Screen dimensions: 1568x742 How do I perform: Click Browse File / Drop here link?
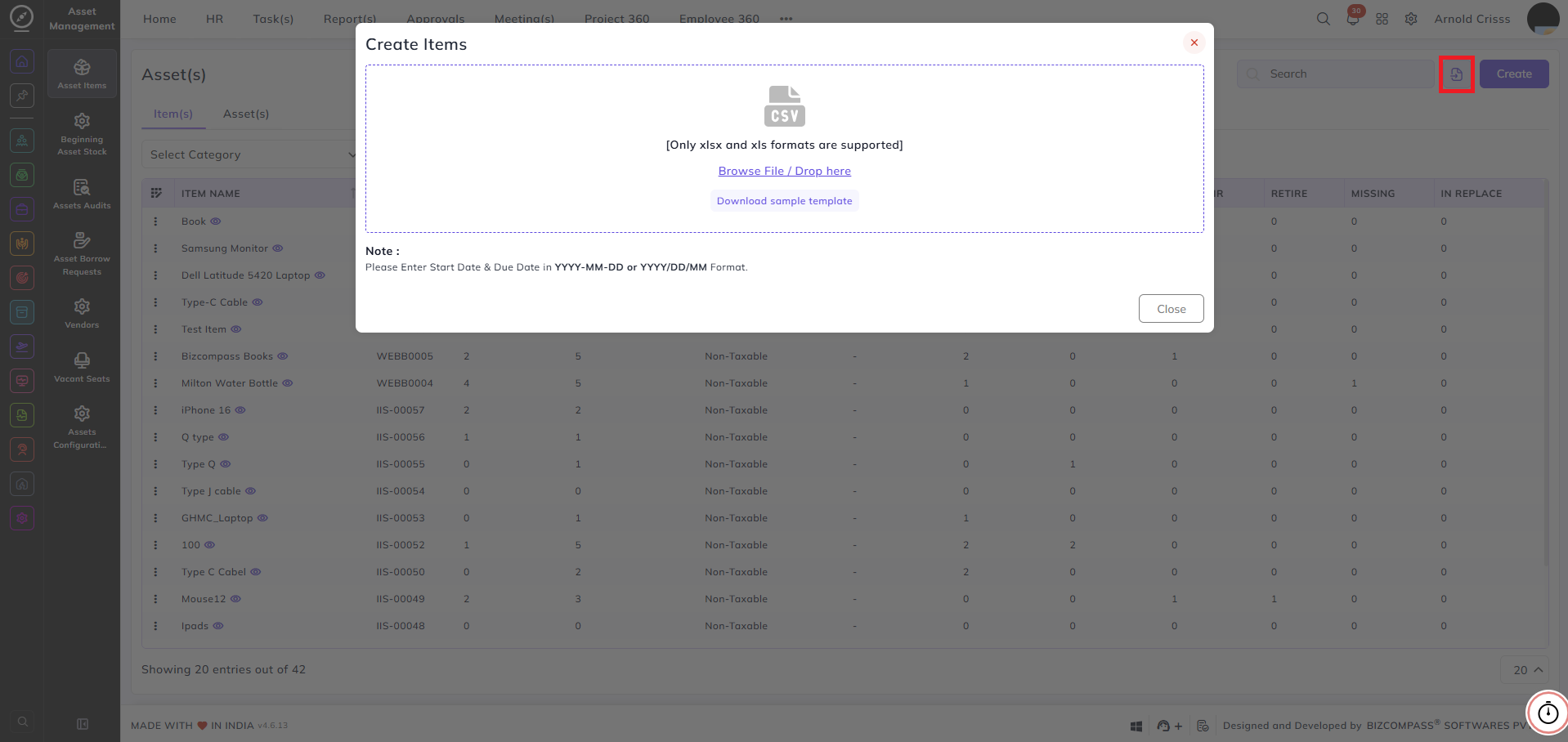784,171
